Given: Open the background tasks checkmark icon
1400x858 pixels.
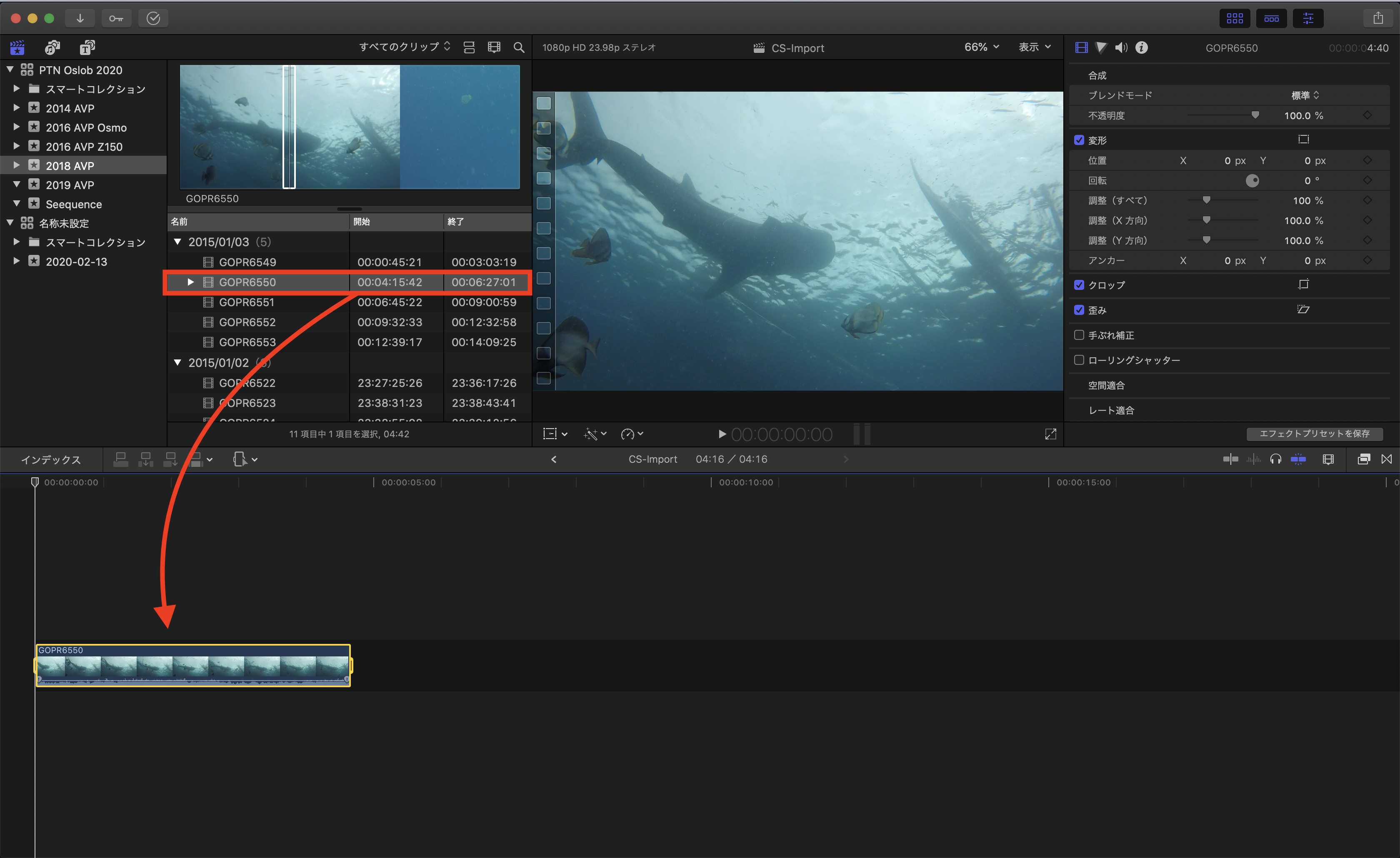Looking at the screenshot, I should (x=153, y=18).
